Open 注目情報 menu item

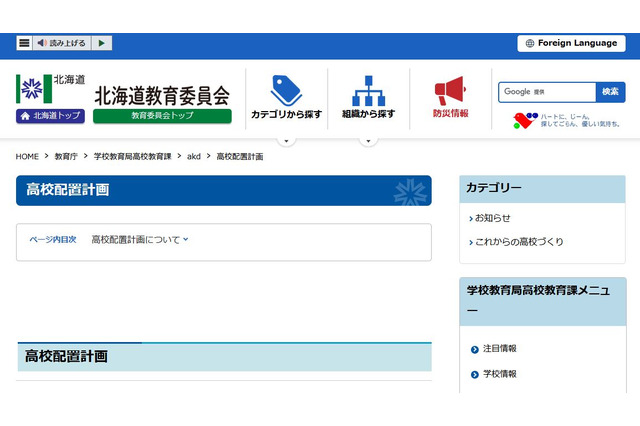click(500, 348)
